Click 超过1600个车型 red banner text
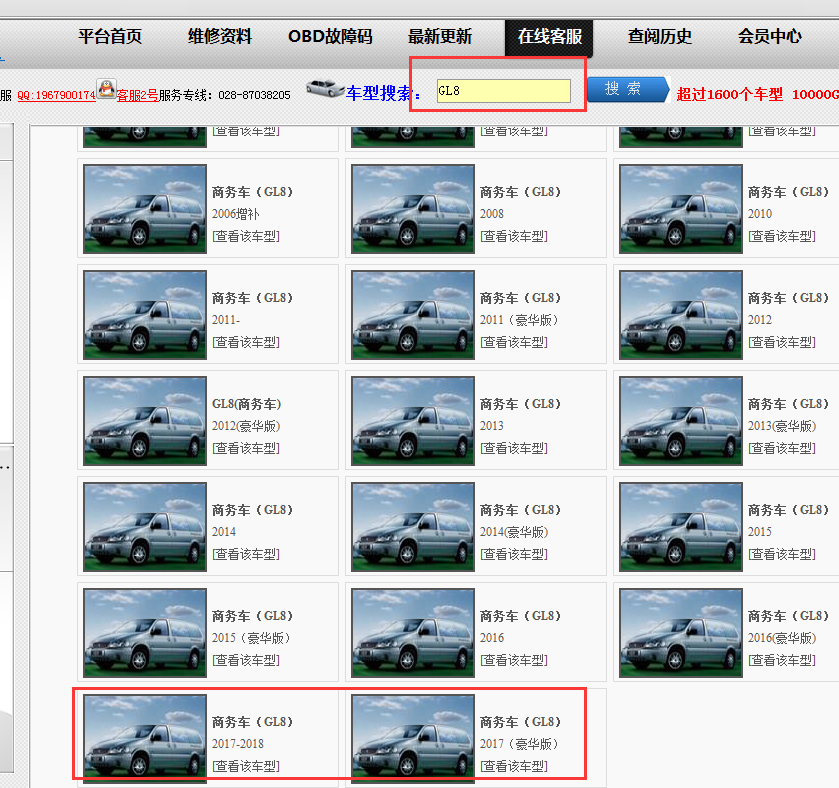The image size is (839, 788). tap(729, 95)
